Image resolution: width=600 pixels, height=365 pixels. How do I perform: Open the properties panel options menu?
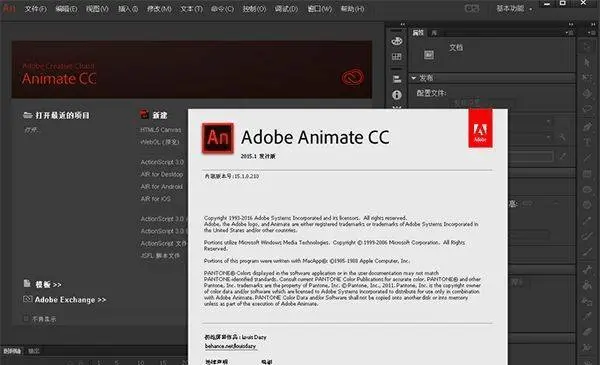pyautogui.click(x=569, y=33)
